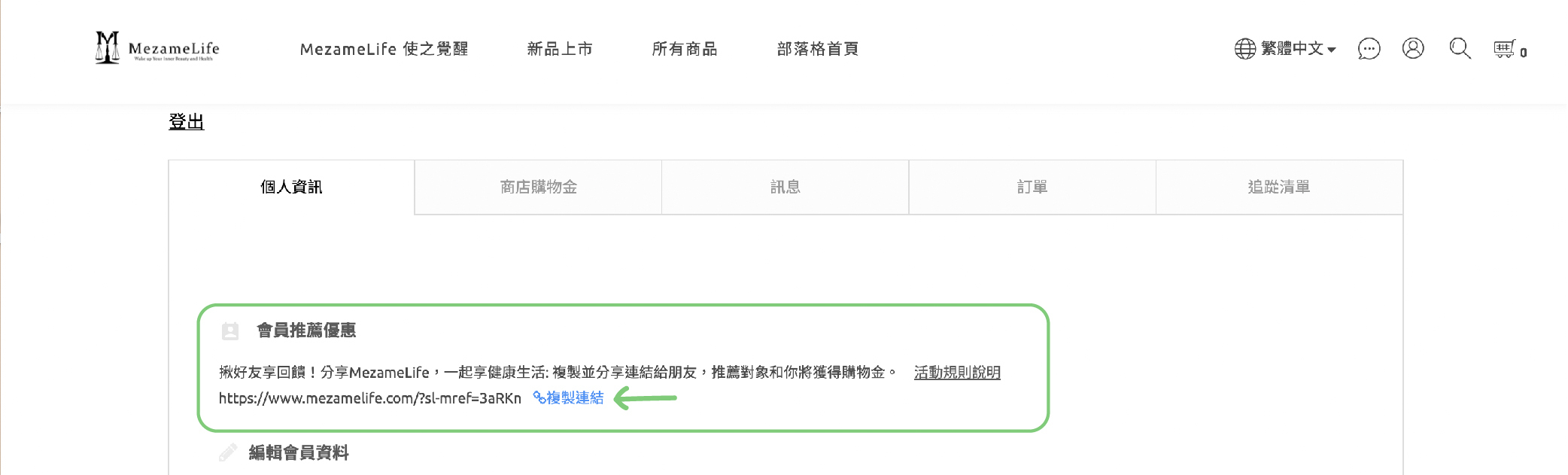
Task: Click the 會員推薦優惠 heading
Action: coord(306,330)
